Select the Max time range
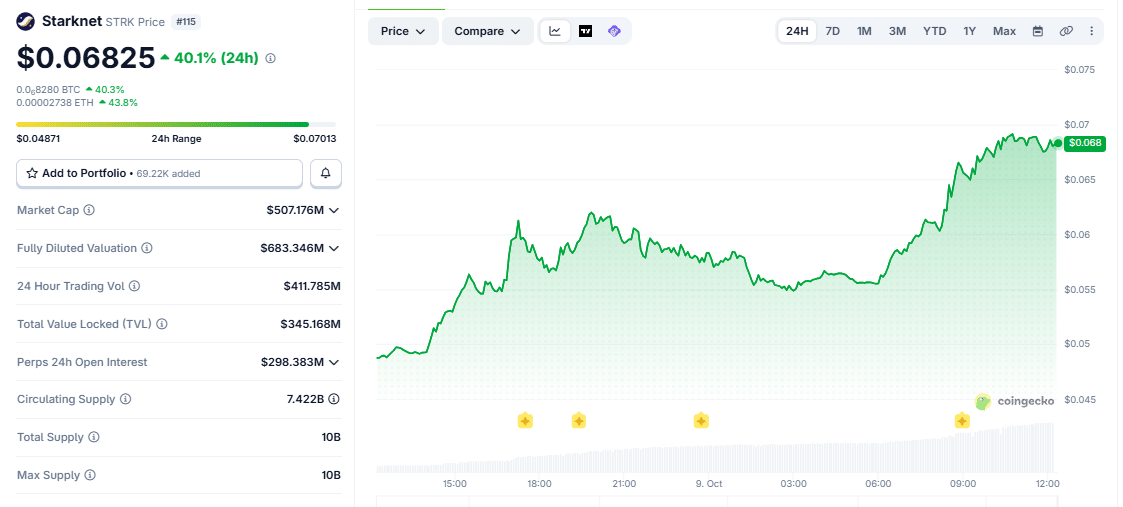 click(x=1004, y=31)
